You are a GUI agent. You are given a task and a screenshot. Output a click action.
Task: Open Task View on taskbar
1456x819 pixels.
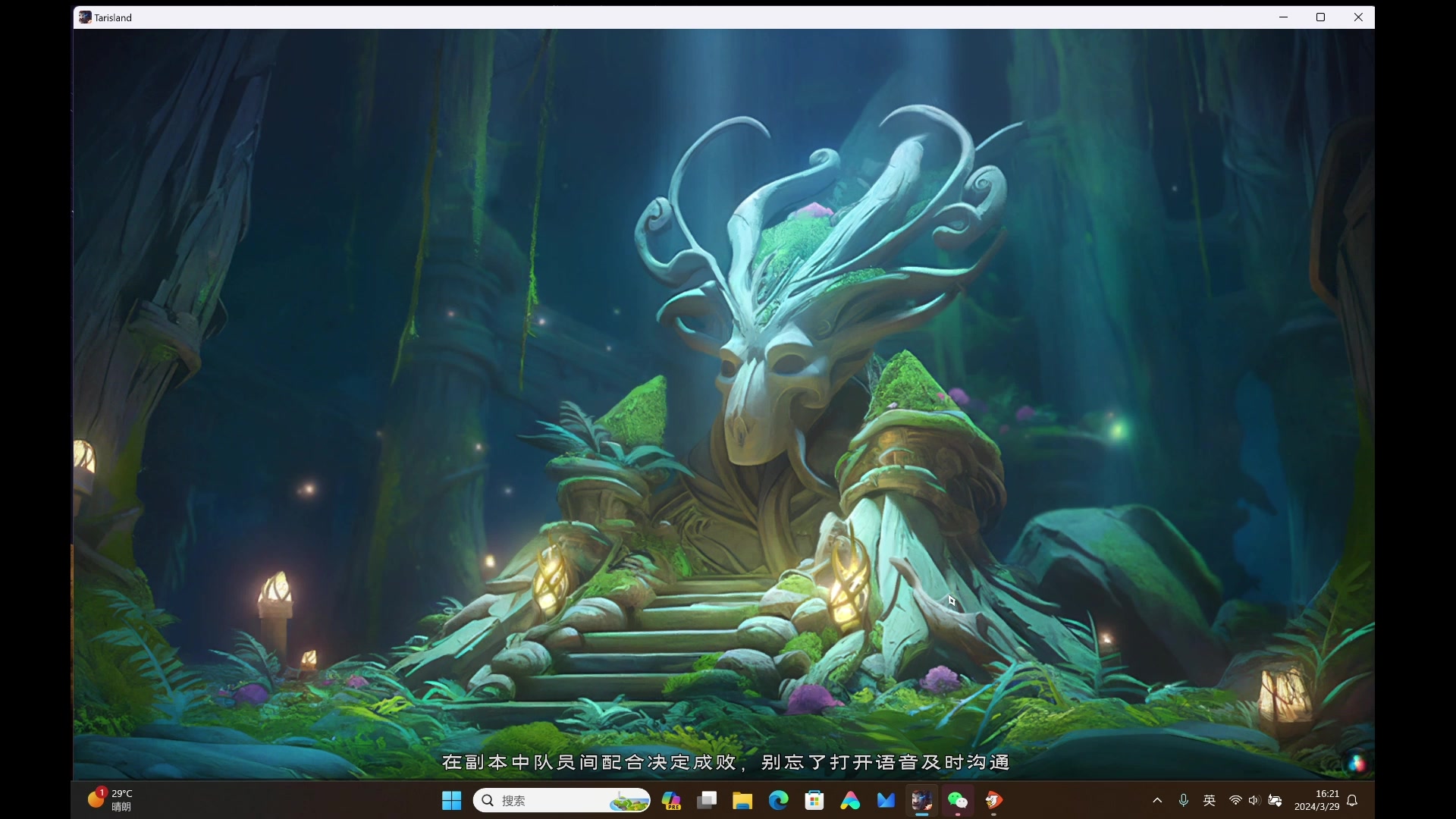point(708,800)
